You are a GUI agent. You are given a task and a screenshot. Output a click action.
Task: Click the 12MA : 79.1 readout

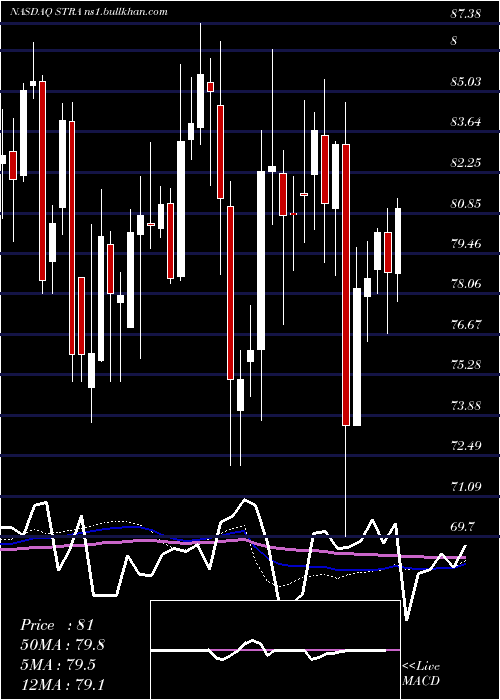point(62,684)
